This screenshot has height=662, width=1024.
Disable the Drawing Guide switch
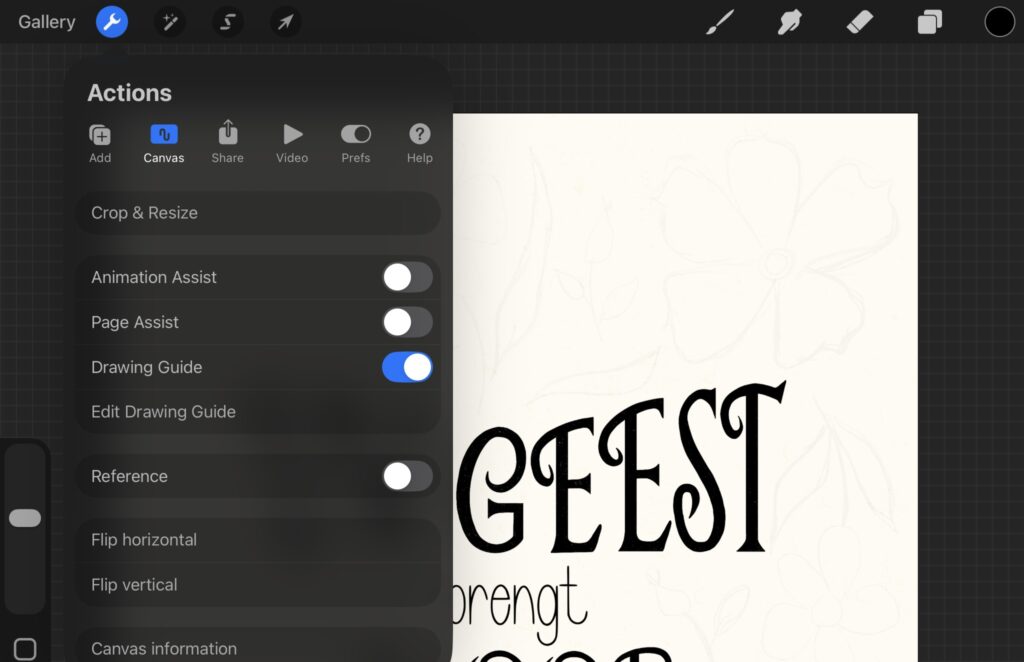coord(407,367)
